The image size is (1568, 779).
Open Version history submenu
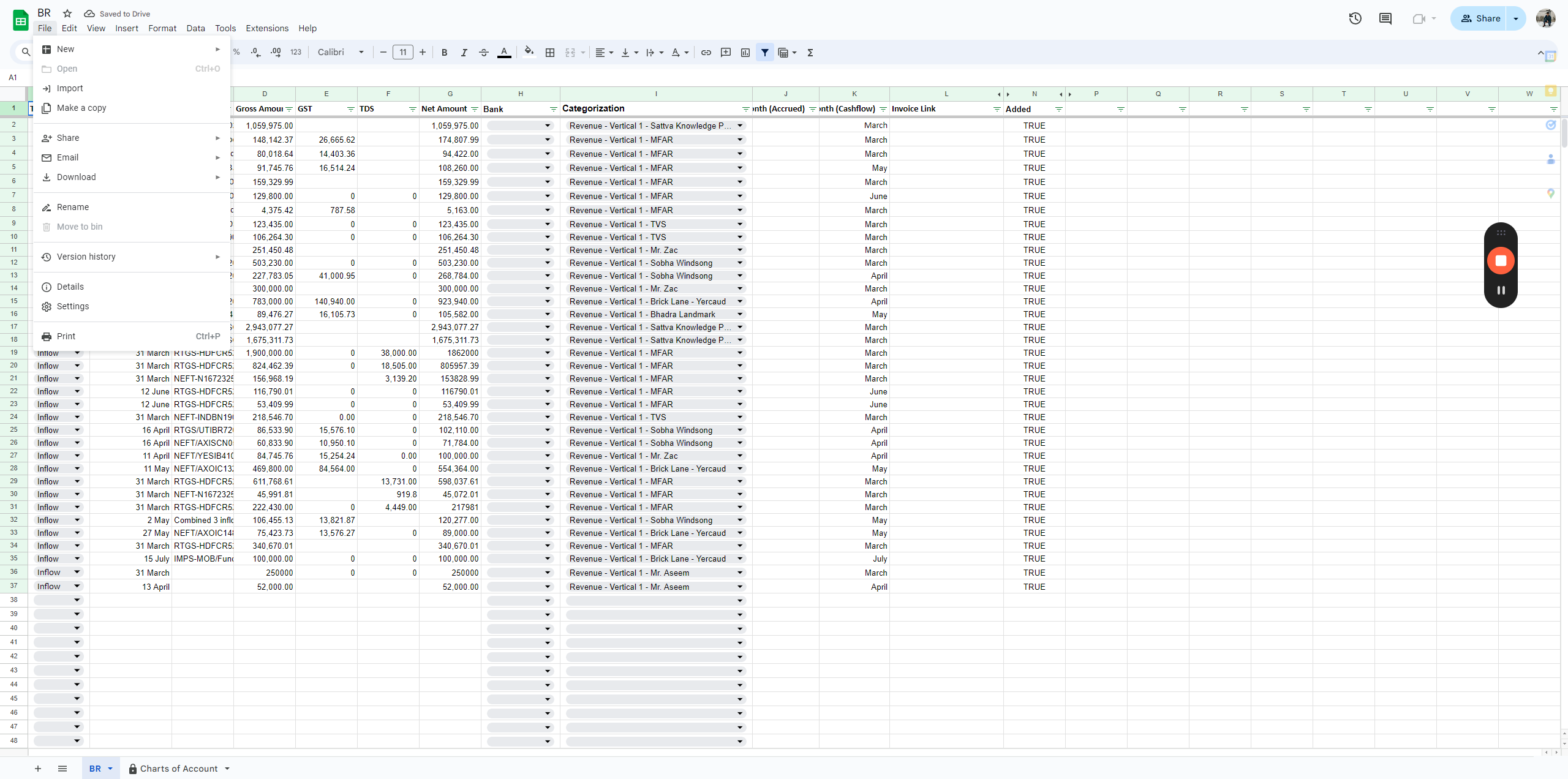132,257
